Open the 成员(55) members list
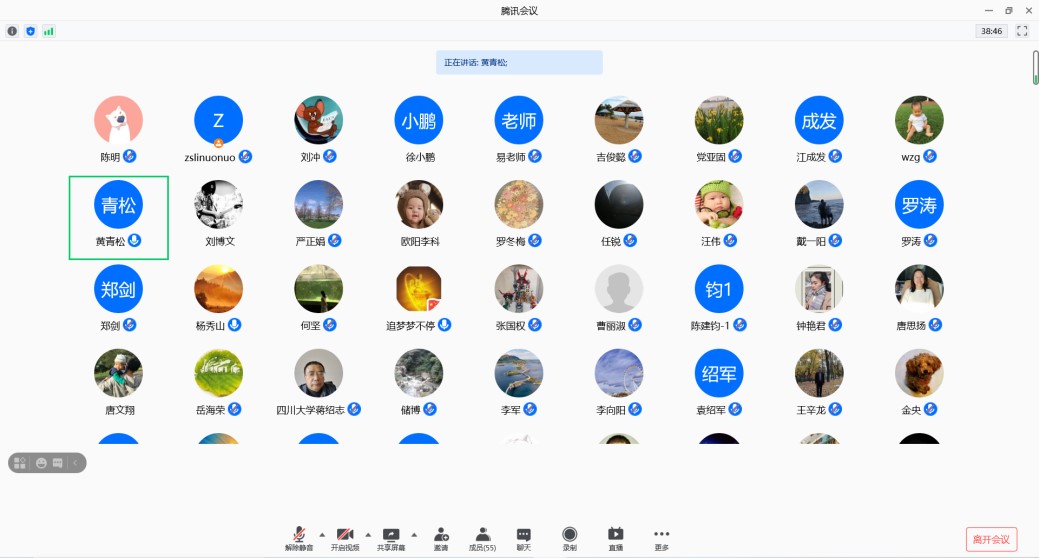 (x=482, y=538)
